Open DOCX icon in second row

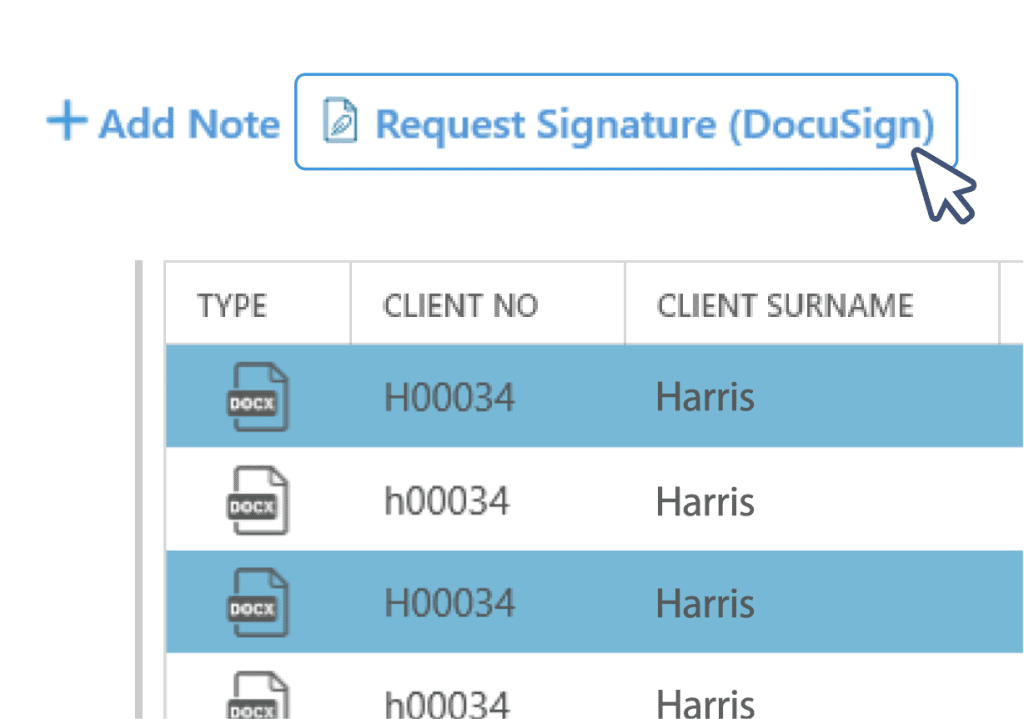[x=257, y=500]
